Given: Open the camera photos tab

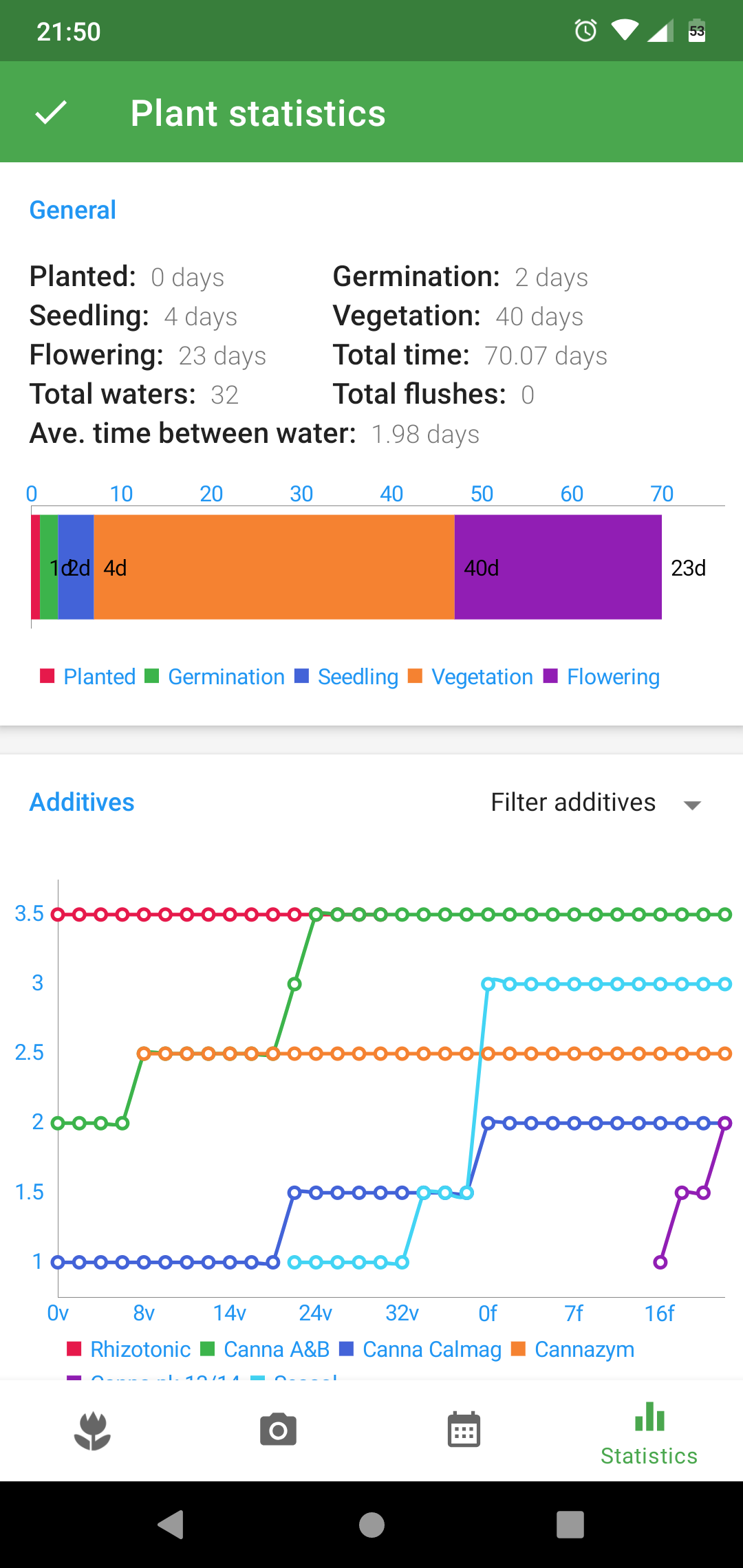Looking at the screenshot, I should tap(278, 1431).
